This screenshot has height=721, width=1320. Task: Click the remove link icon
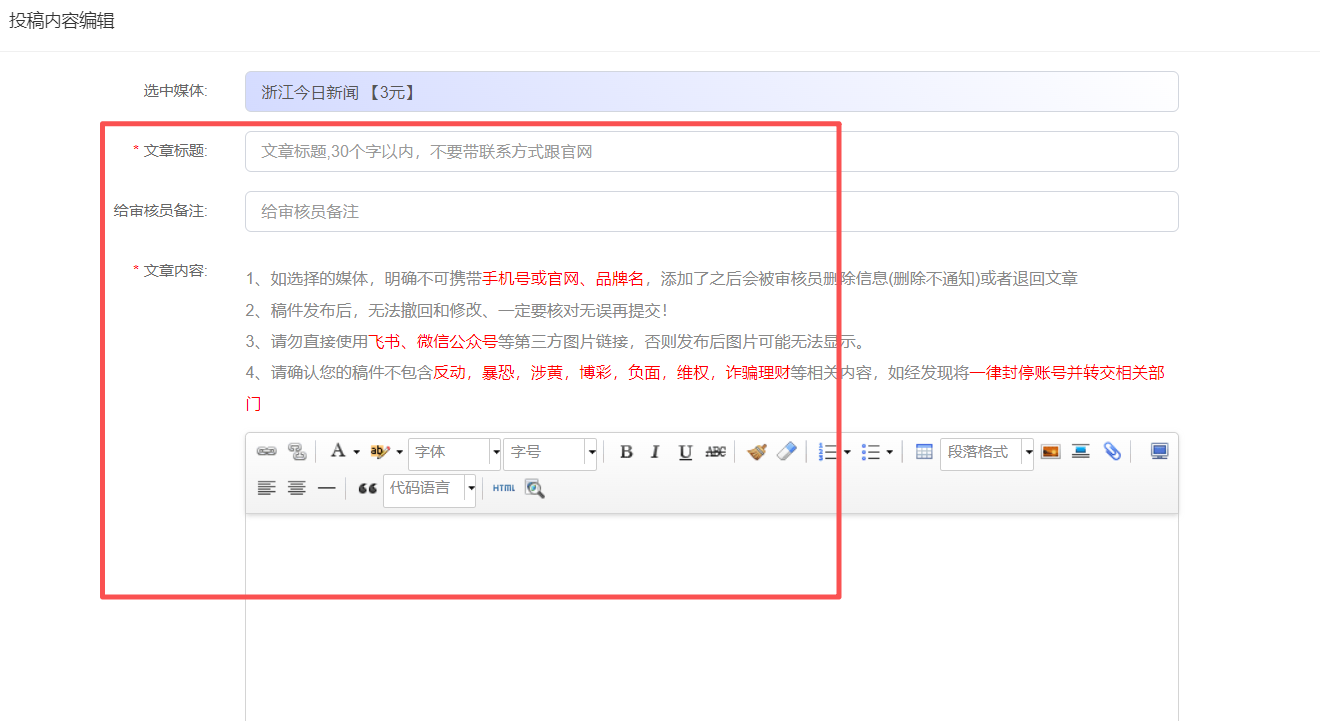point(297,452)
